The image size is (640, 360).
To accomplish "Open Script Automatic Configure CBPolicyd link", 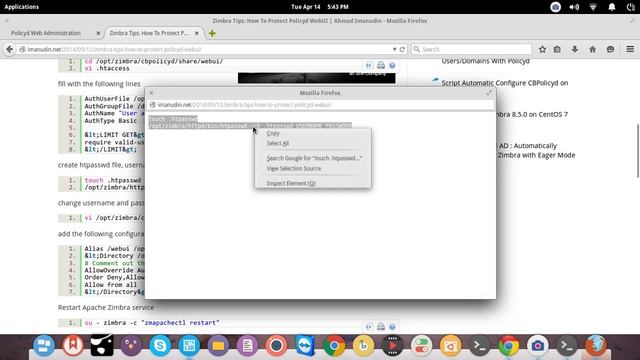I will [504, 83].
